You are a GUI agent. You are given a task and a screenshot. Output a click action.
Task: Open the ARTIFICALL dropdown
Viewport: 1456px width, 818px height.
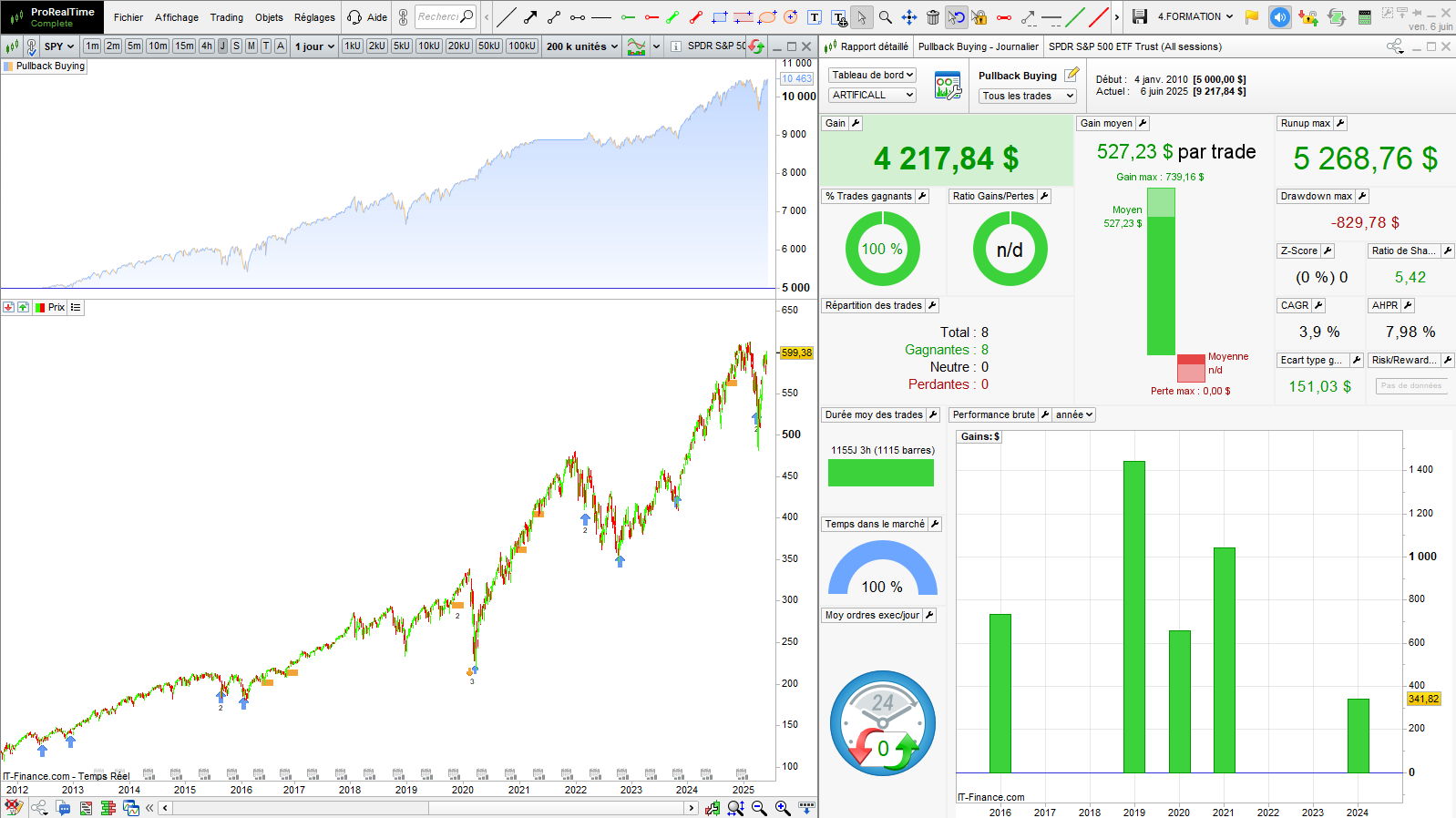pyautogui.click(x=872, y=95)
